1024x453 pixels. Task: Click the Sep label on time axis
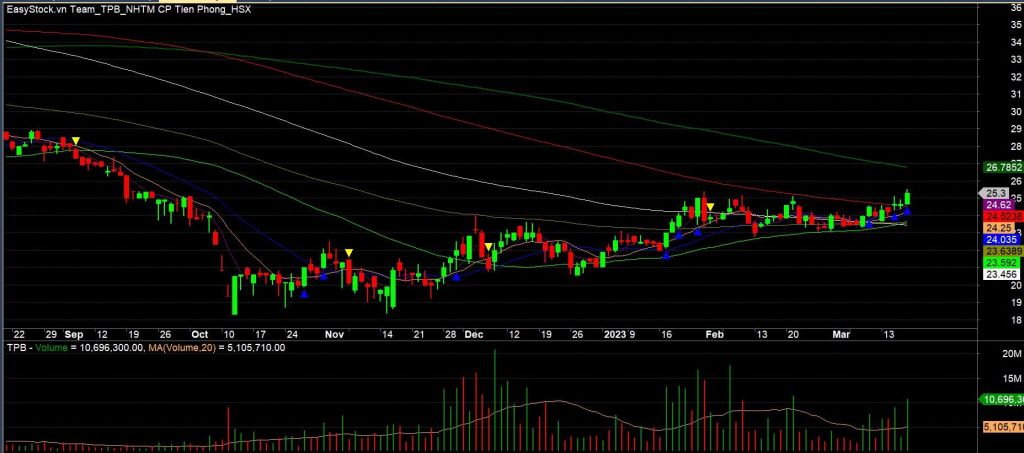72,335
